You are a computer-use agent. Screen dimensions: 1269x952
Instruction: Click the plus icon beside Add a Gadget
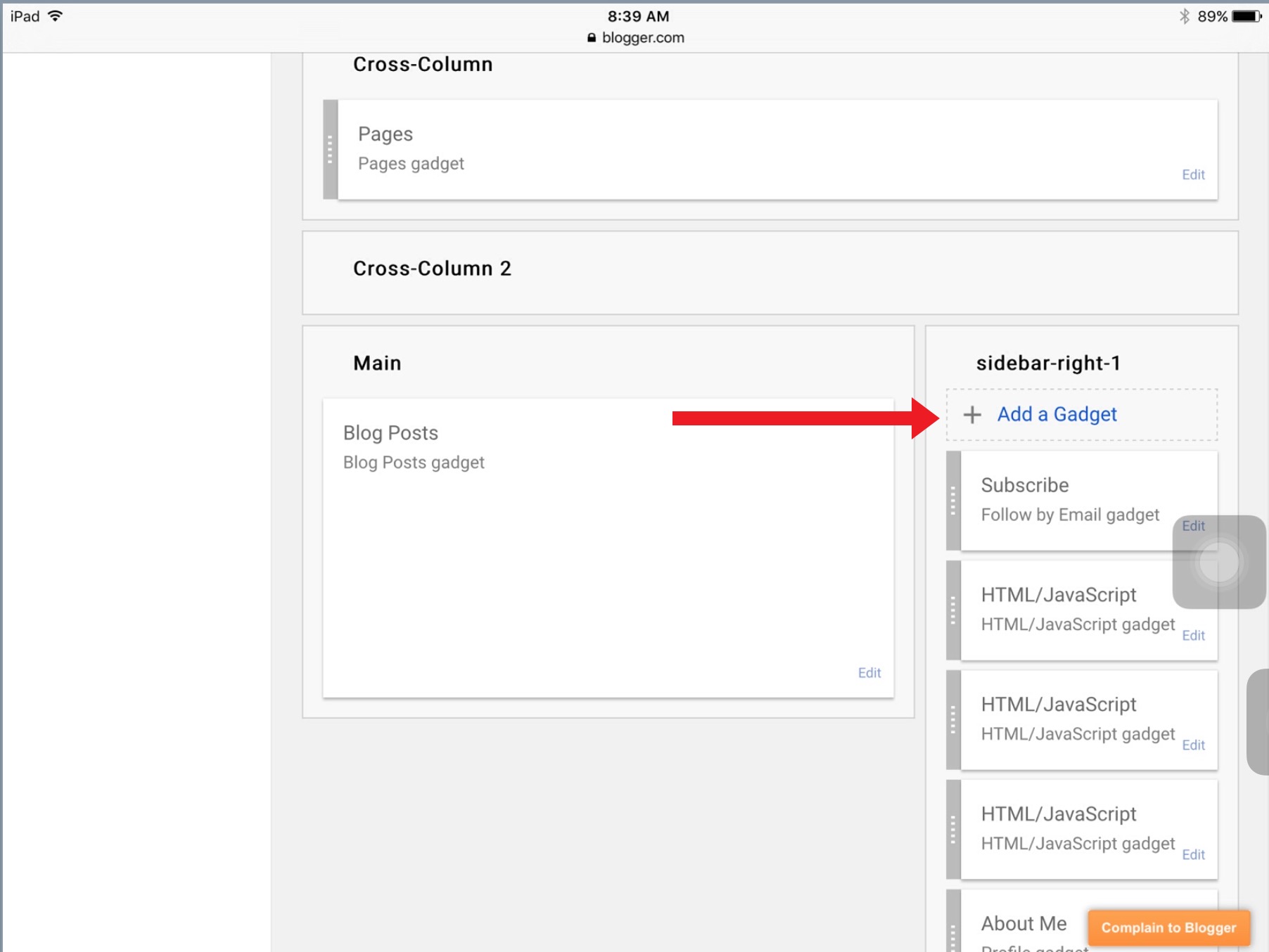click(972, 415)
